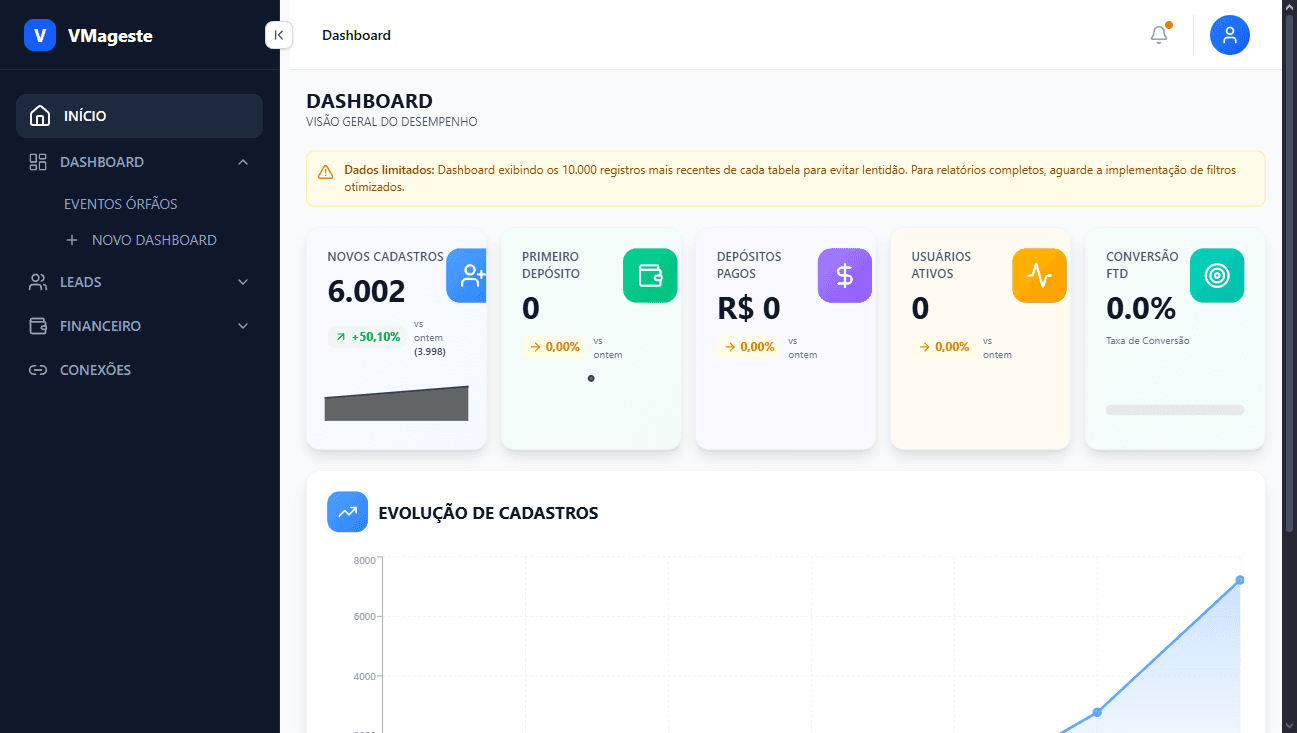This screenshot has width=1297, height=733.
Task: Click the user profile avatar icon
Action: pos(1229,34)
